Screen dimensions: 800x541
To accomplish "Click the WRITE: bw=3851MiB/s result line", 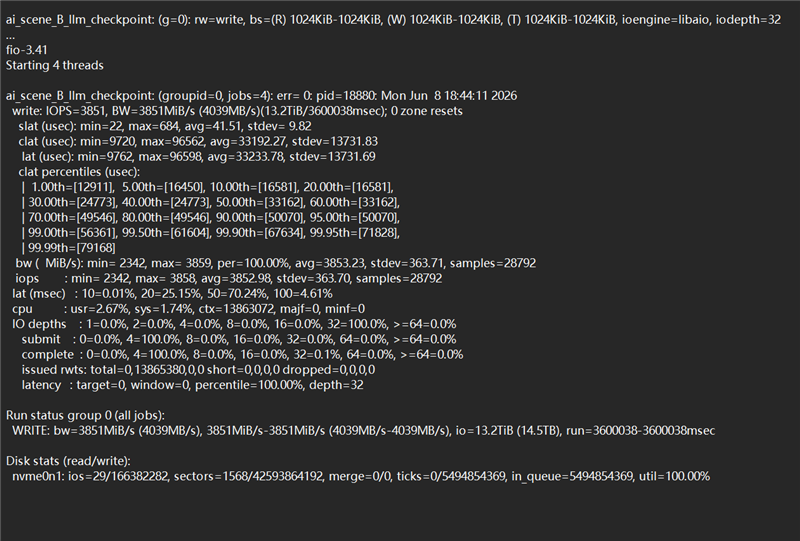I will tap(363, 431).
